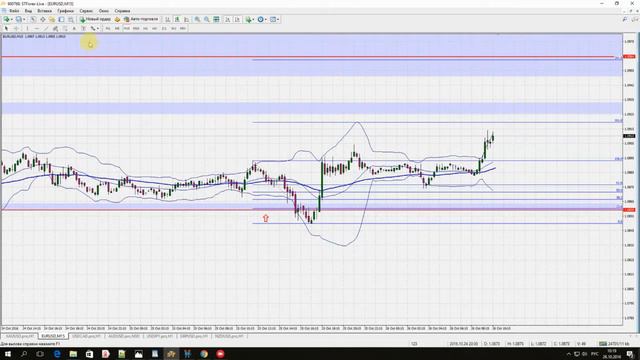Select the Fibonacci retracement tool

[64, 28]
